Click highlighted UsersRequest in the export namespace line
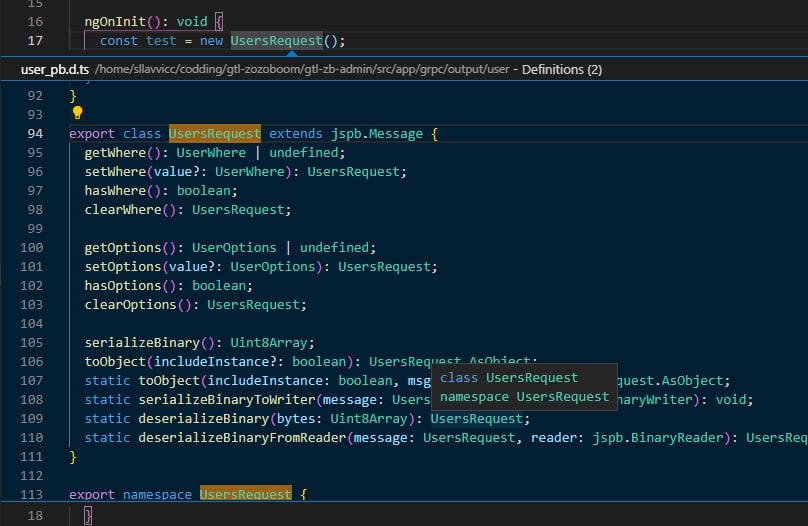 246,494
